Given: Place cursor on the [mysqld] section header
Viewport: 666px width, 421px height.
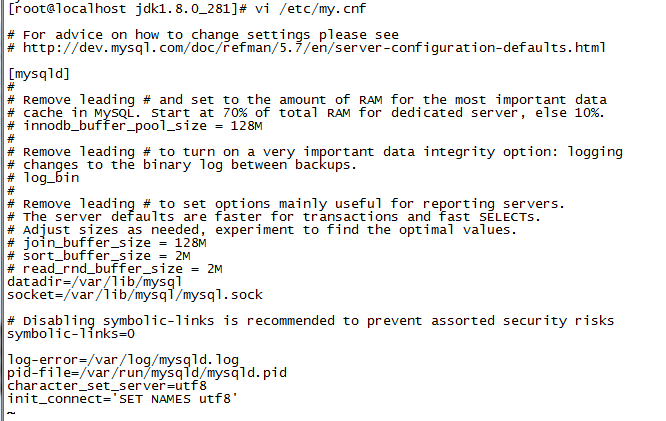Looking at the screenshot, I should click(38, 74).
